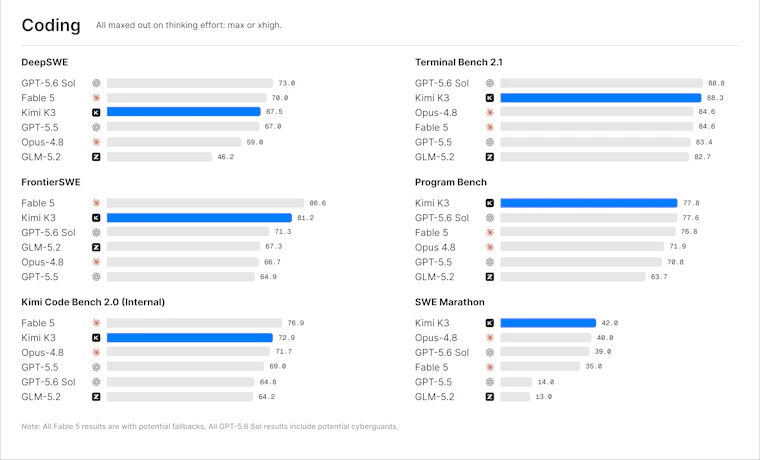Image resolution: width=760 pixels, height=460 pixels.
Task: Click the GLM-5.2 icon in Program Bench
Action: pyautogui.click(x=490, y=277)
